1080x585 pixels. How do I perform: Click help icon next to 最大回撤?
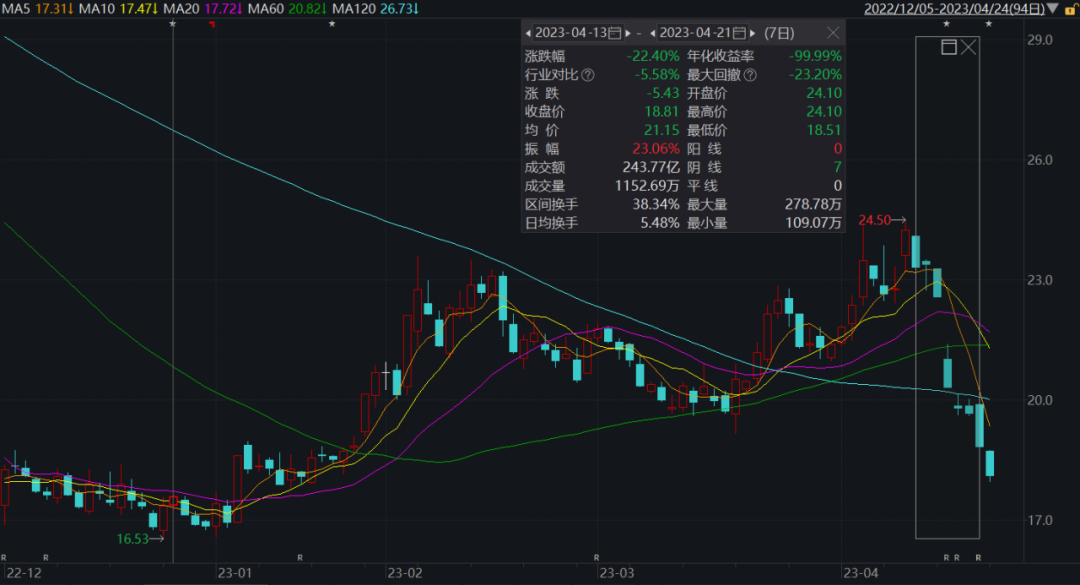click(x=750, y=74)
